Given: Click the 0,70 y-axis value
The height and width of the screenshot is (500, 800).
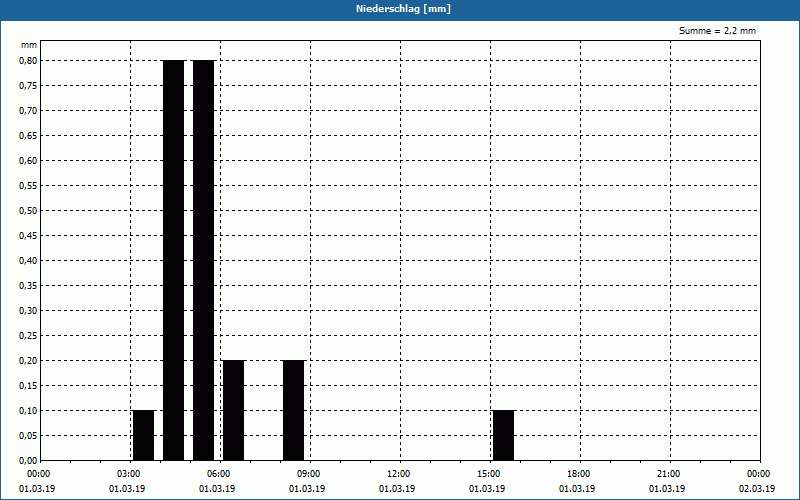Looking at the screenshot, I should (x=28, y=111).
